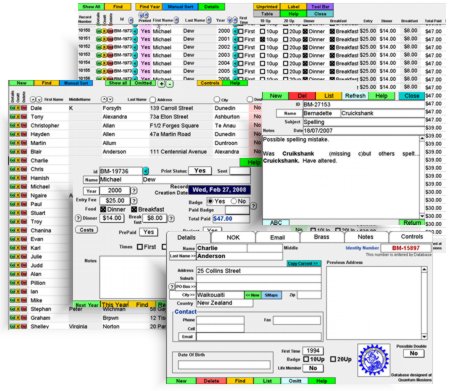Viewport: 450px width, 391px height.
Task: Open the City >> value list
Action: [182, 295]
